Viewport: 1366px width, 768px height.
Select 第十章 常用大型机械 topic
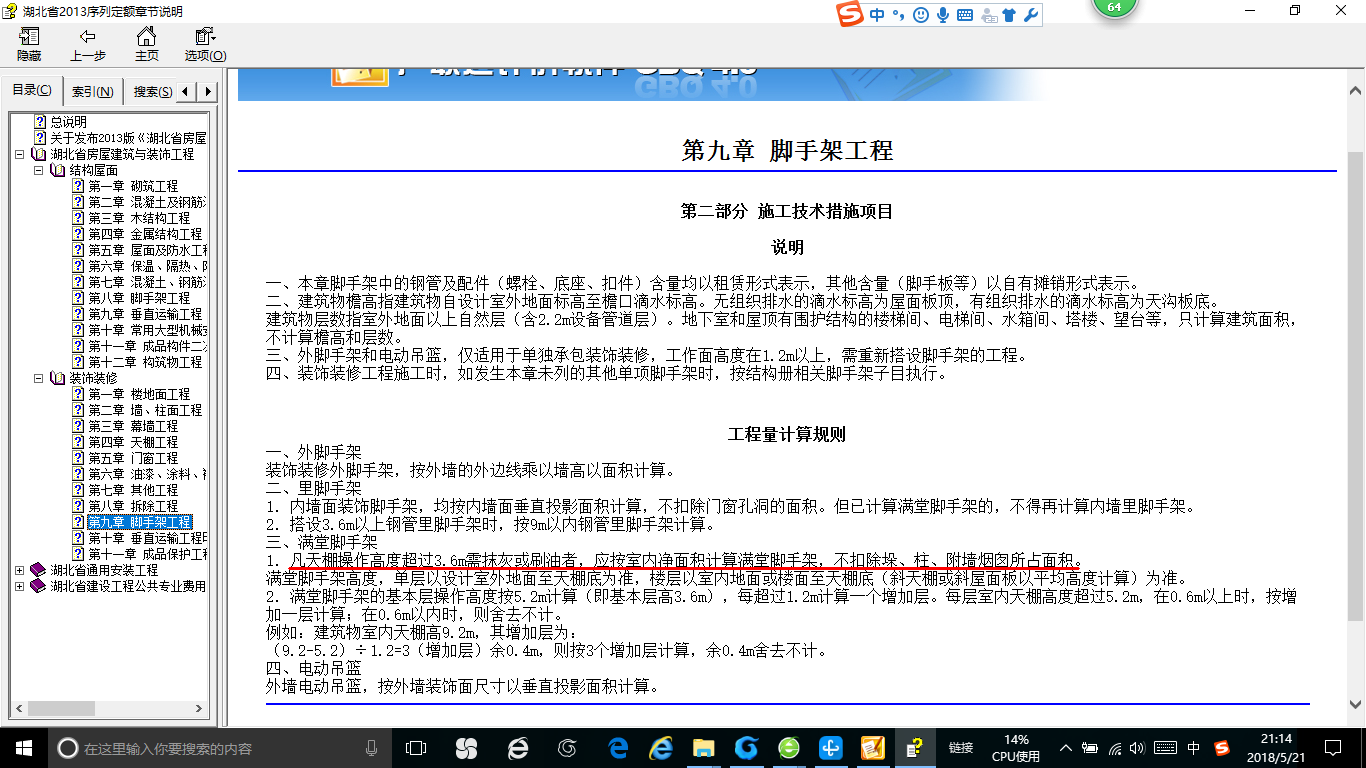coord(147,330)
